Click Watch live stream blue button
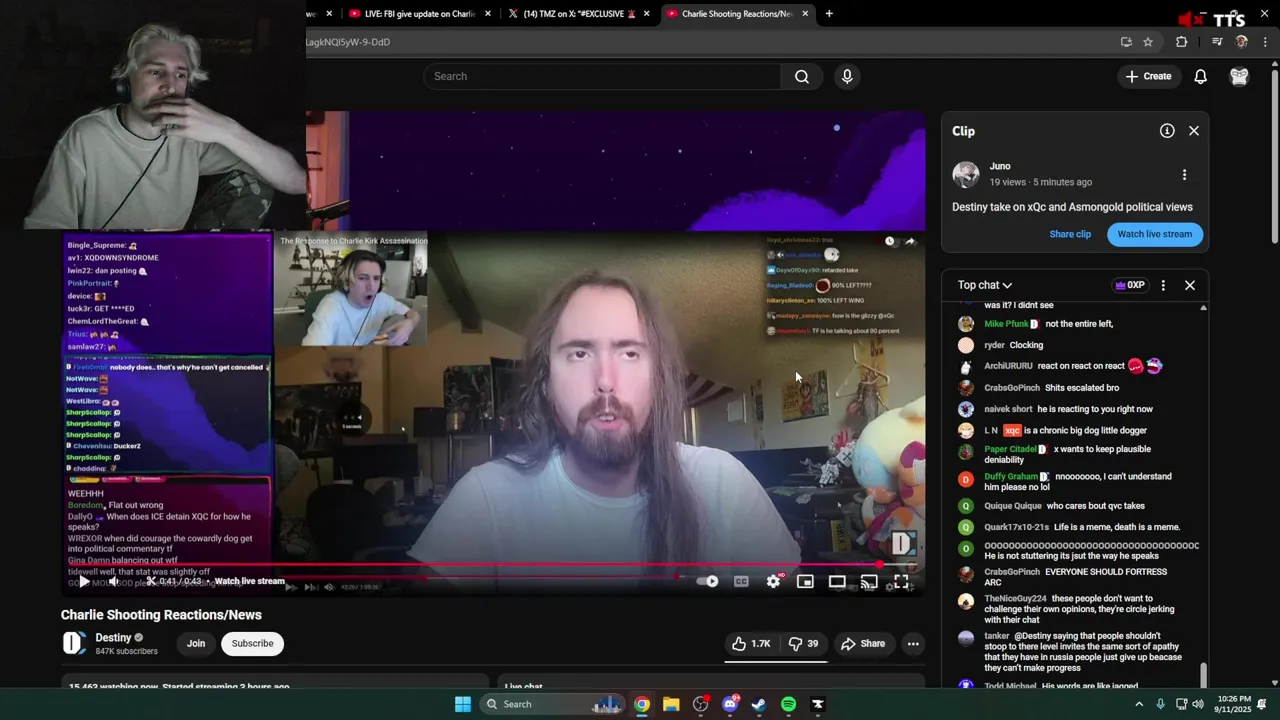Viewport: 1280px width, 720px height. pyautogui.click(x=1155, y=234)
